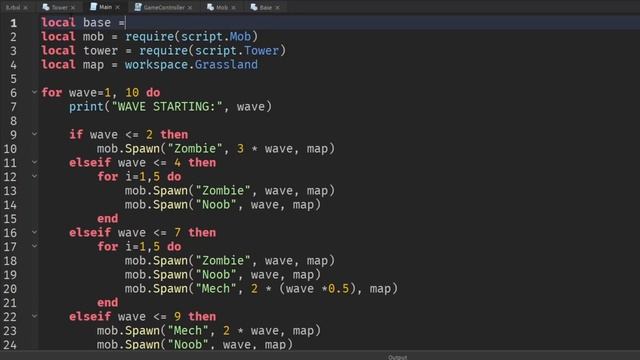The height and width of the screenshot is (360, 640).
Task: Click mob.Spawn("Mech", 2 * (wave *0.5), map)
Action: (x=261, y=289)
